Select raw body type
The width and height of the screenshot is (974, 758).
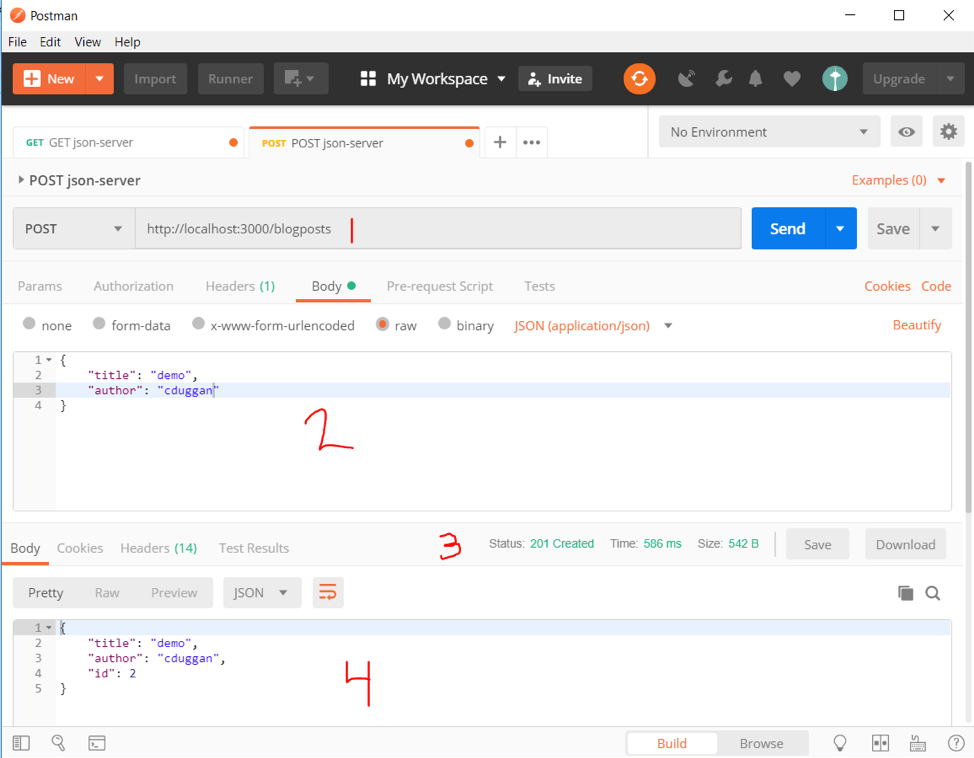coord(382,324)
